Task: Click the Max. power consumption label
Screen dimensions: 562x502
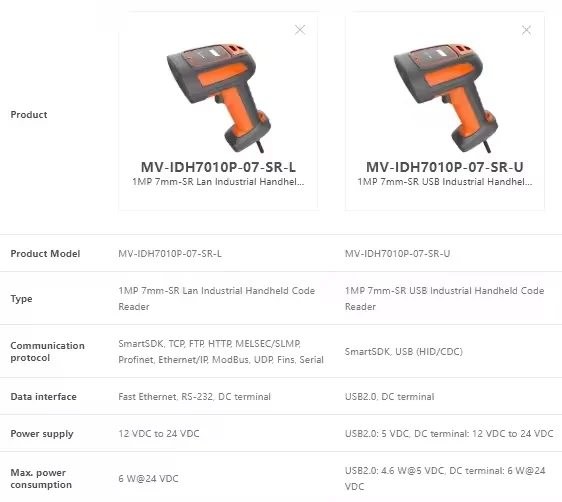Action: pyautogui.click(x=41, y=478)
